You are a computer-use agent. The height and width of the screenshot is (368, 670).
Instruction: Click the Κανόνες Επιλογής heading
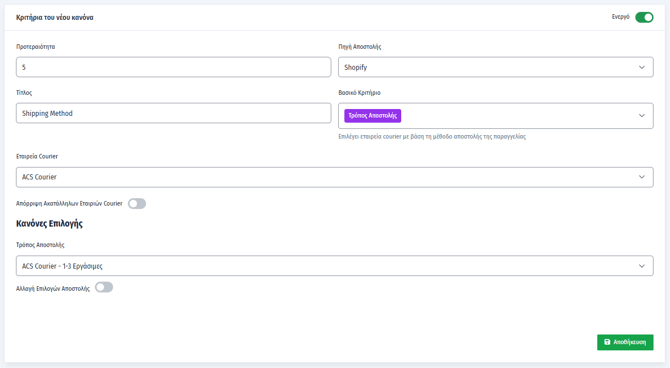pos(49,224)
